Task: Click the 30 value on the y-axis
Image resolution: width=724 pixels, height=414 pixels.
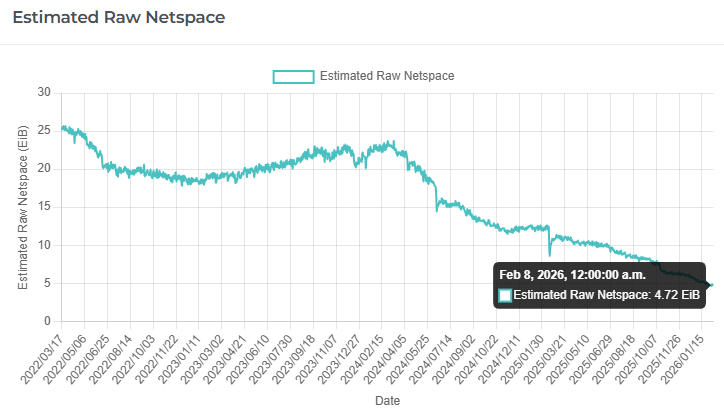Action: point(44,92)
